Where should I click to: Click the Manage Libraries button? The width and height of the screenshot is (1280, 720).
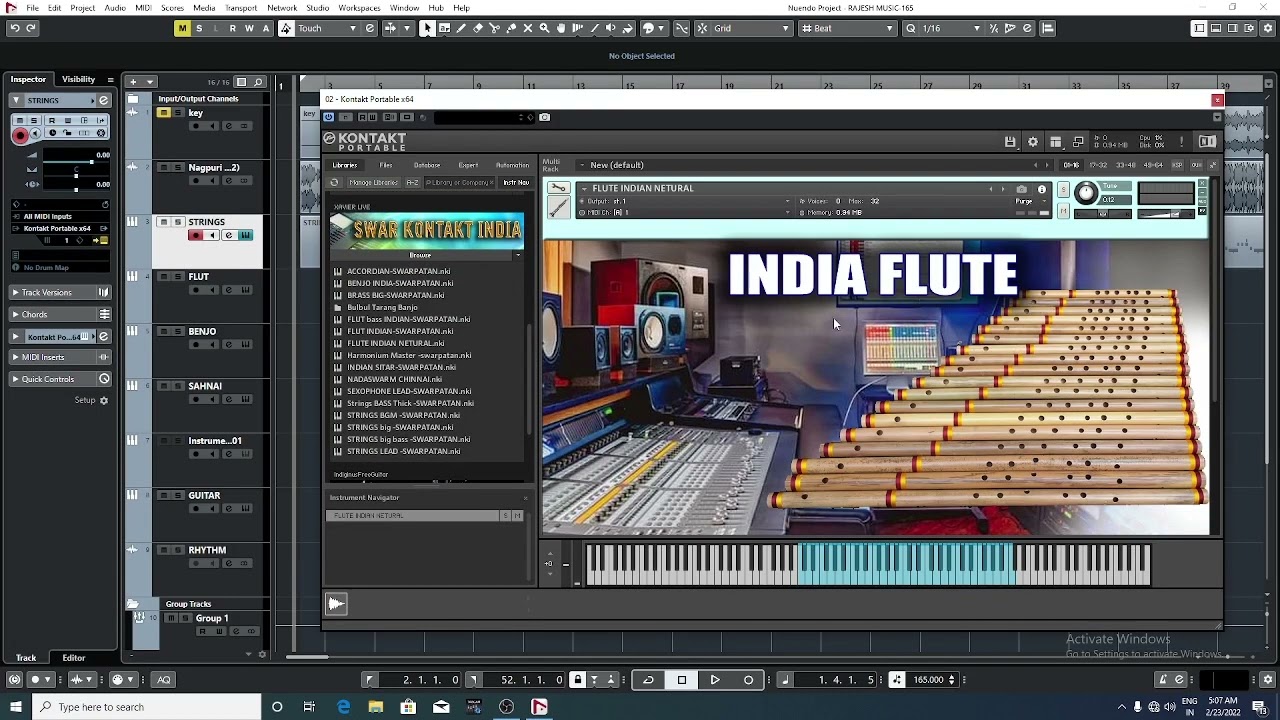pos(374,183)
